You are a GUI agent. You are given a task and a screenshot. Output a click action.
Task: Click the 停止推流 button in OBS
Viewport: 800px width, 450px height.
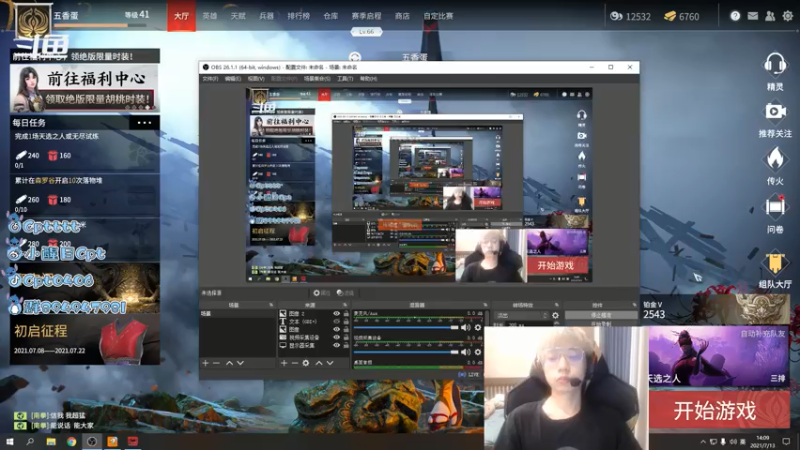(601, 315)
